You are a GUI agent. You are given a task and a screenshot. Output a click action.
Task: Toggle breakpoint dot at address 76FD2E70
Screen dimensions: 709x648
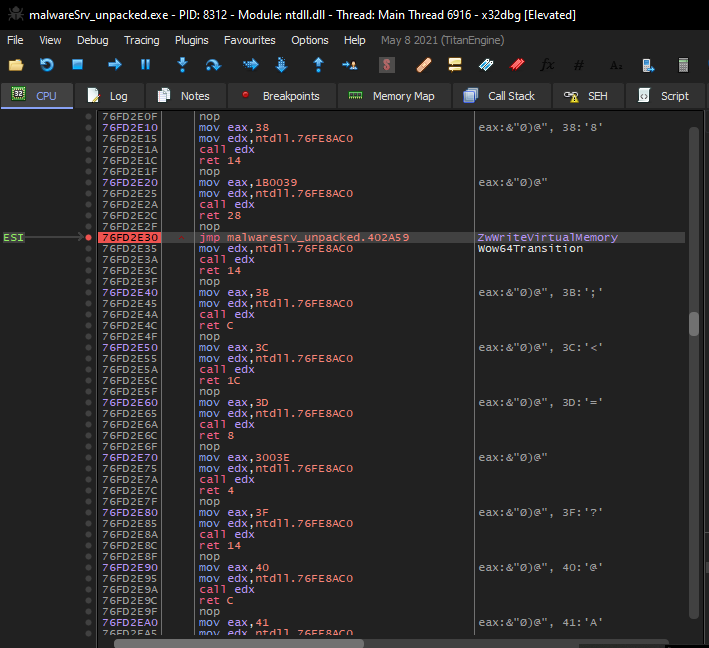[x=89, y=455]
